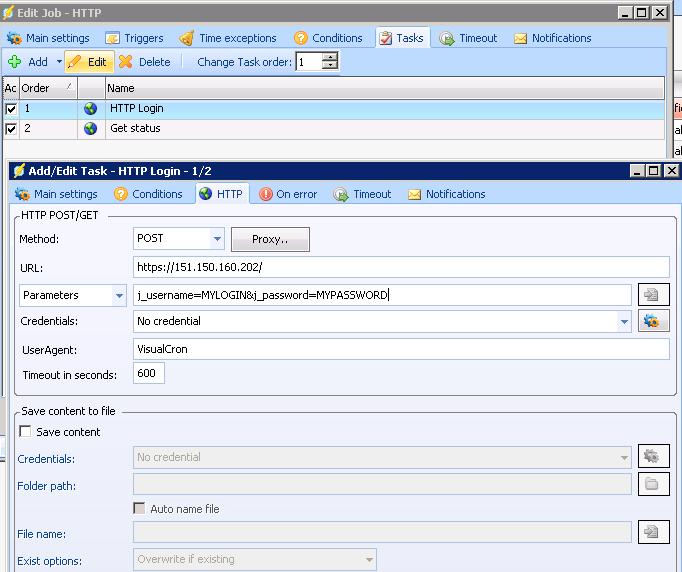Open credentials manager icon beside Credentials dropdown
The width and height of the screenshot is (682, 572).
click(653, 322)
